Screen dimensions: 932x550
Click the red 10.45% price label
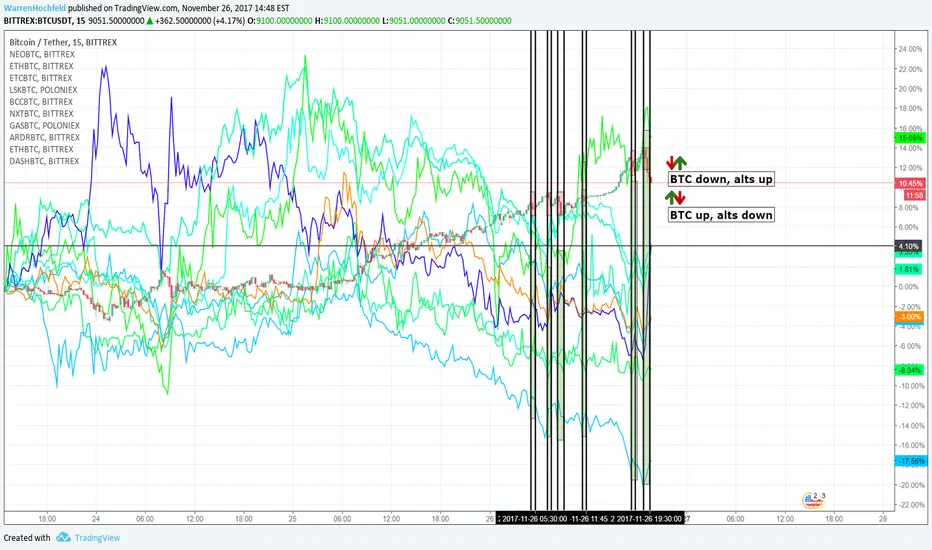[910, 184]
